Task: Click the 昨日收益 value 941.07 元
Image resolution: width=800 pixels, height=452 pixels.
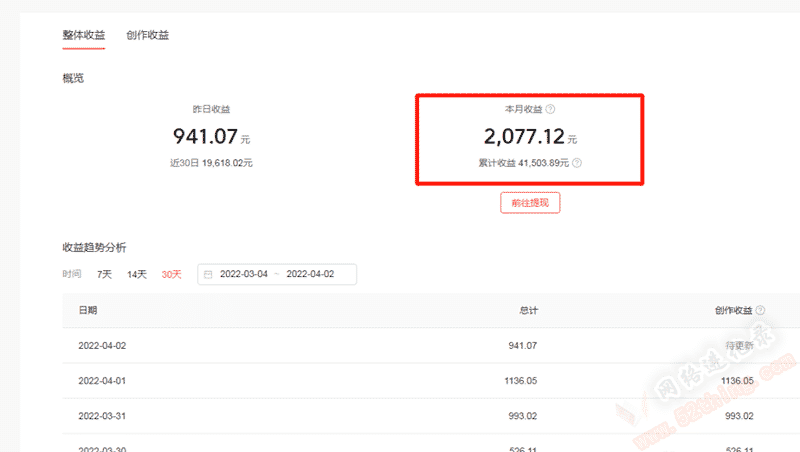Action: coord(211,136)
